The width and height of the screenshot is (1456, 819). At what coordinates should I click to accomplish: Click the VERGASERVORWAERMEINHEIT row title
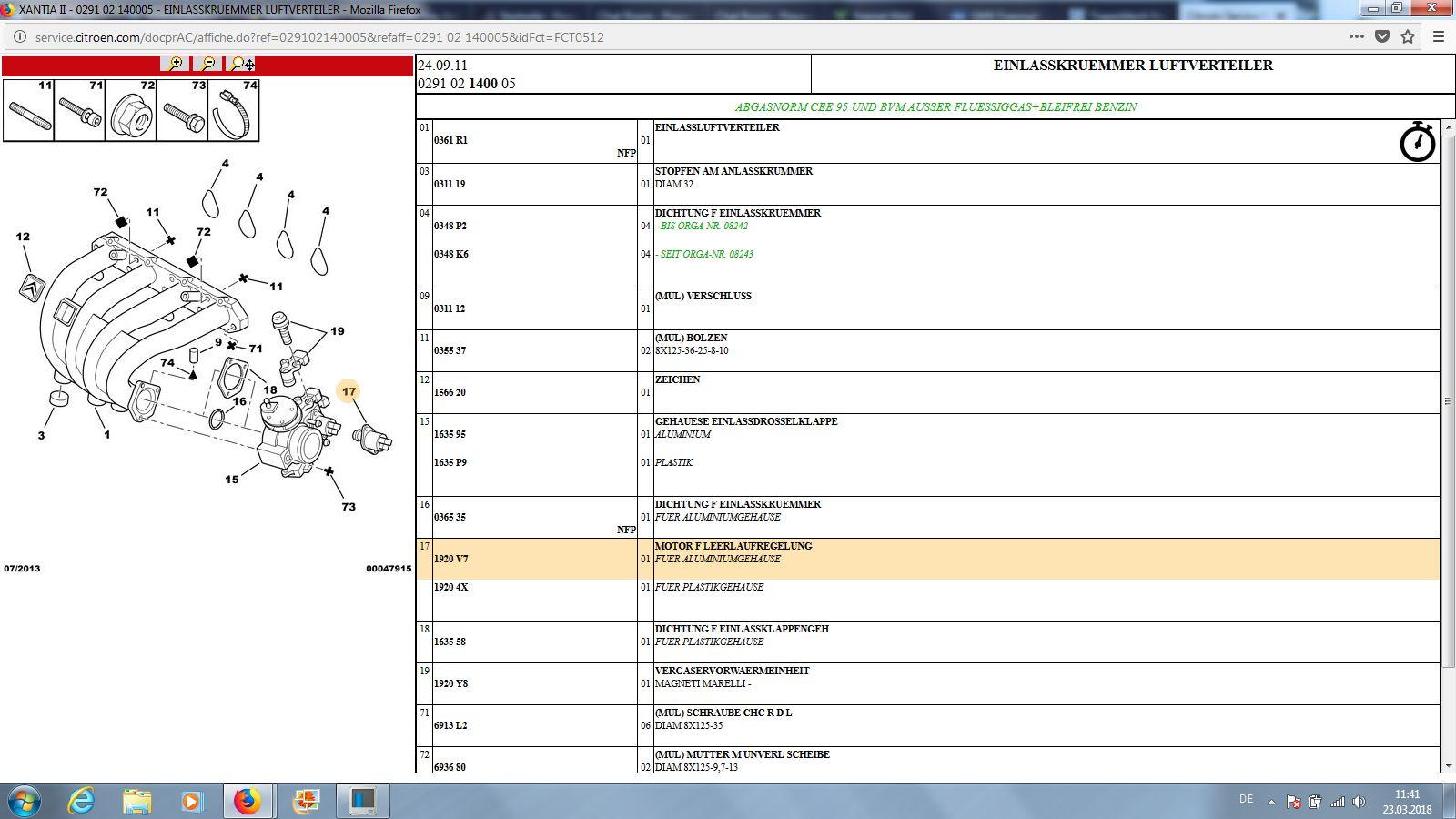[732, 671]
